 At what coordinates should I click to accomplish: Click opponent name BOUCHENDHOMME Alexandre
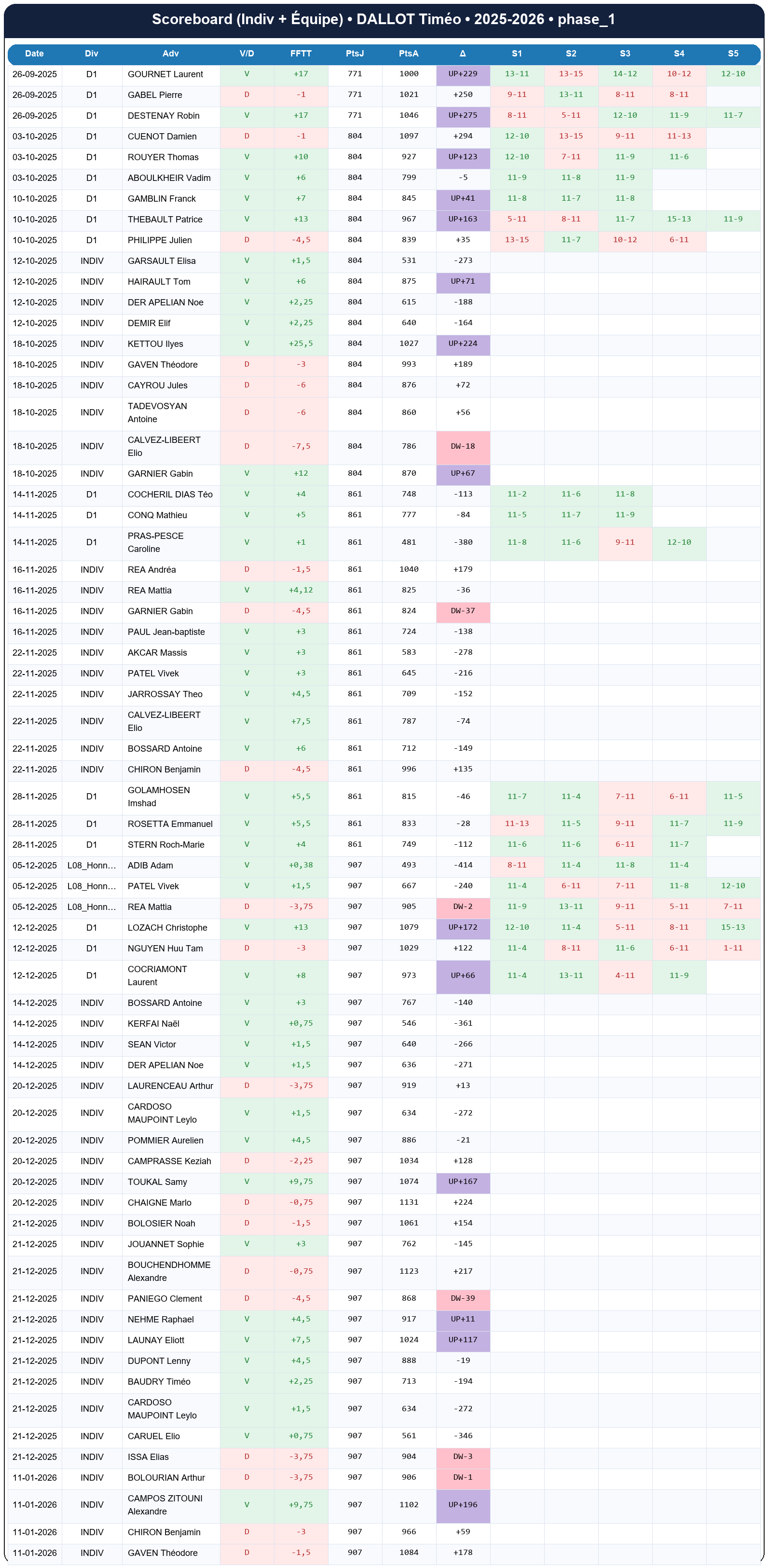pos(168,1271)
